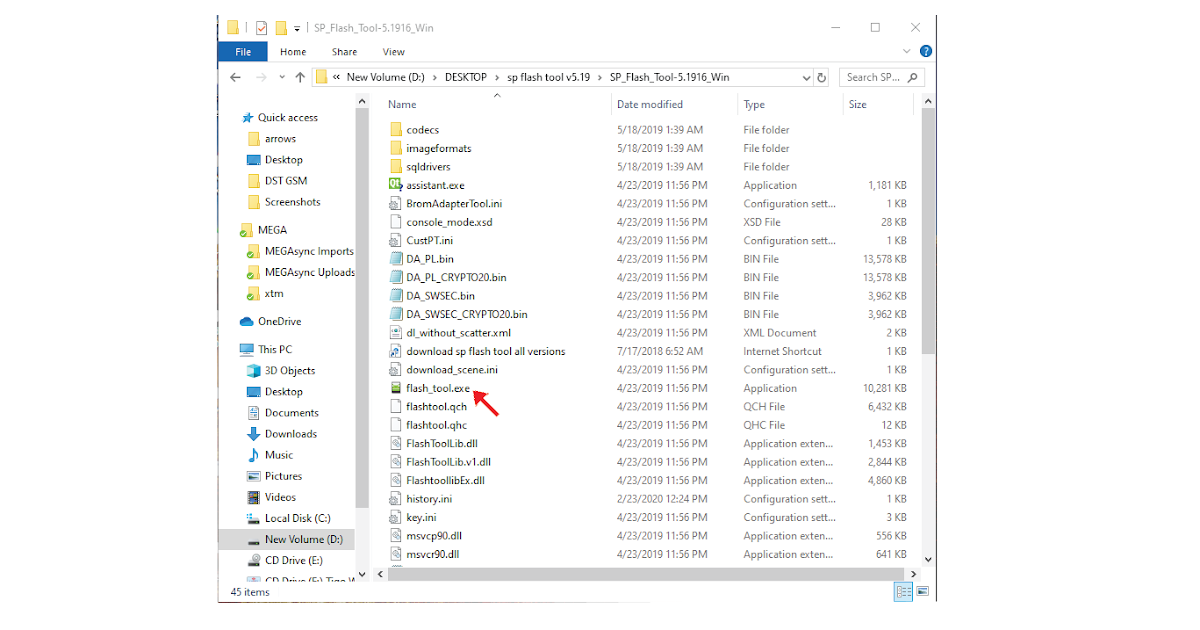The width and height of the screenshot is (1200, 630).
Task: Click the msvcp90.dll file icon
Action: pos(395,536)
